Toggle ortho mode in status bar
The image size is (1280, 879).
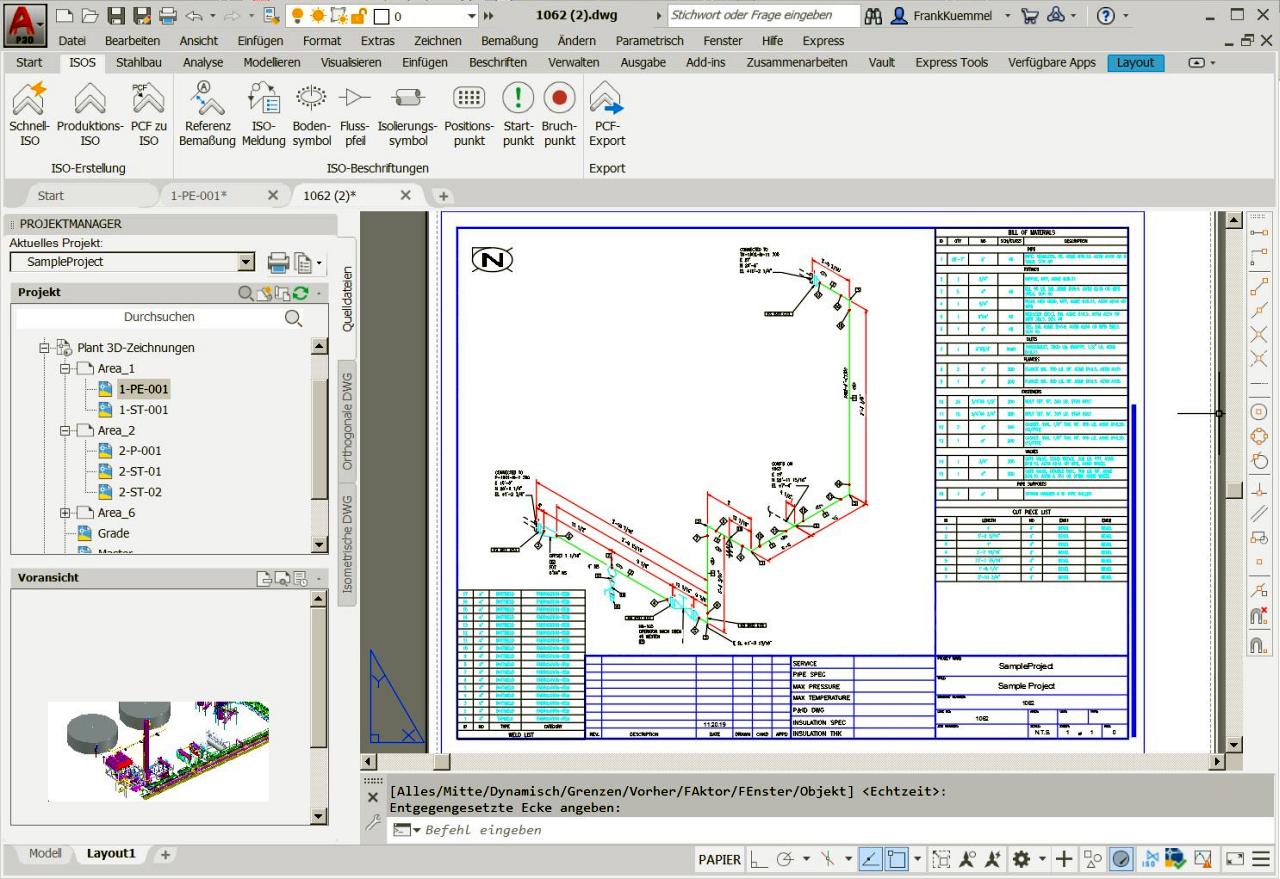(760, 858)
